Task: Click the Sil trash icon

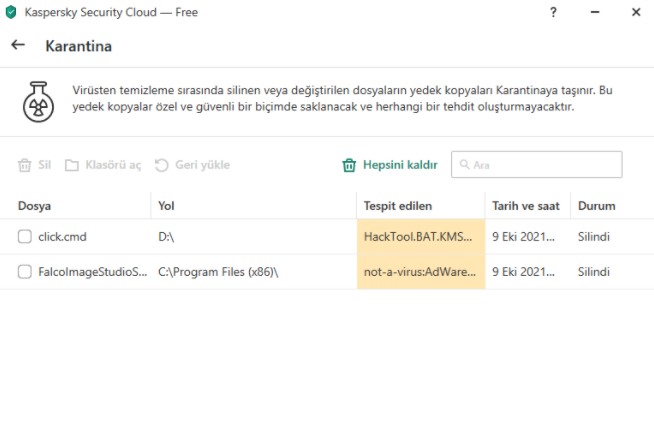Action: pyautogui.click(x=25, y=165)
